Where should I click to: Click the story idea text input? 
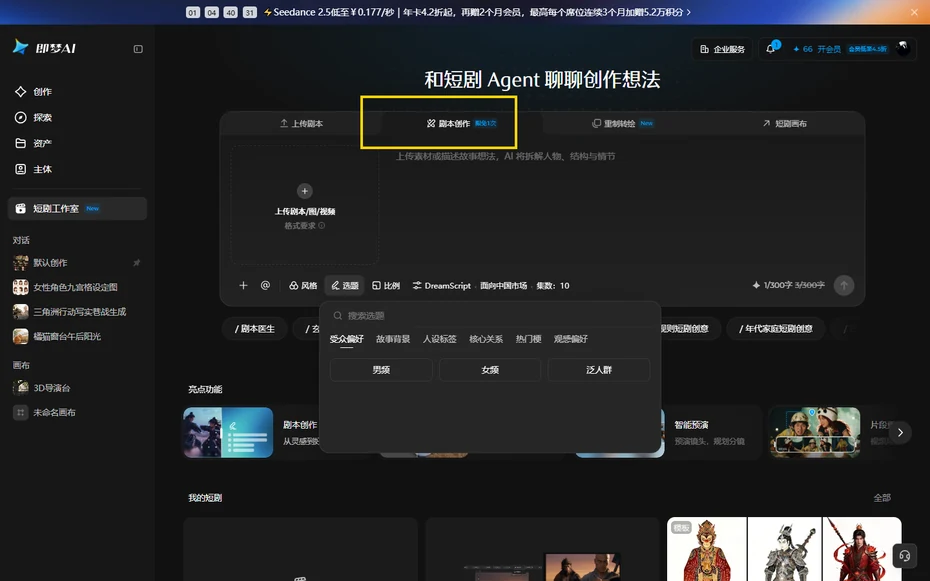620,205
